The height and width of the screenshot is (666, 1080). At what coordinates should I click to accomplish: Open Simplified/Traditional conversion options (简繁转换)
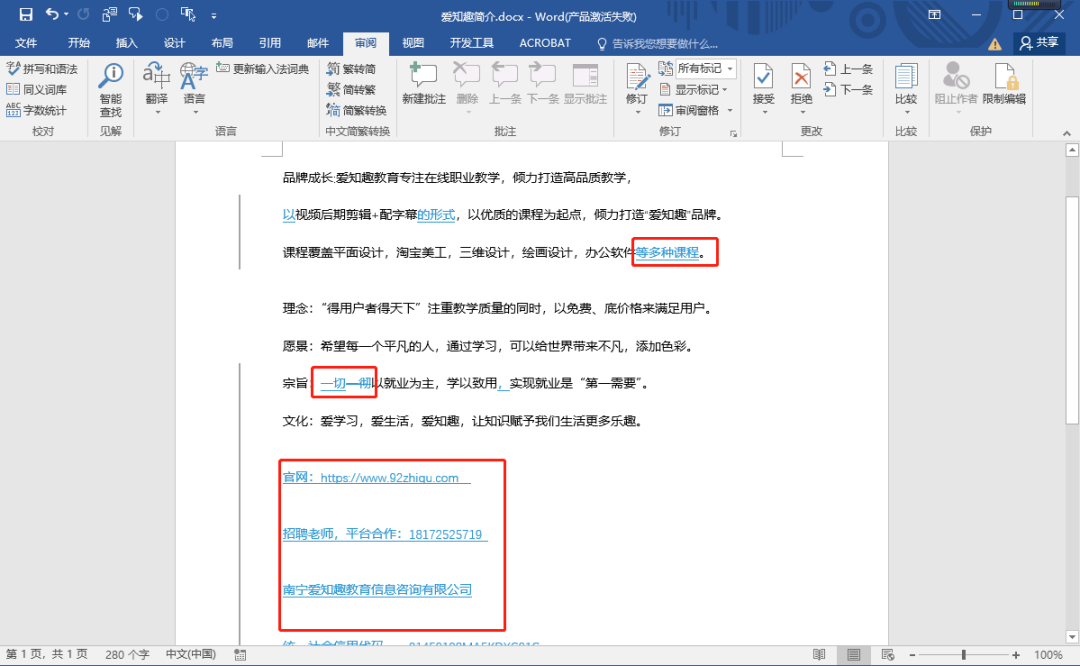tap(356, 110)
